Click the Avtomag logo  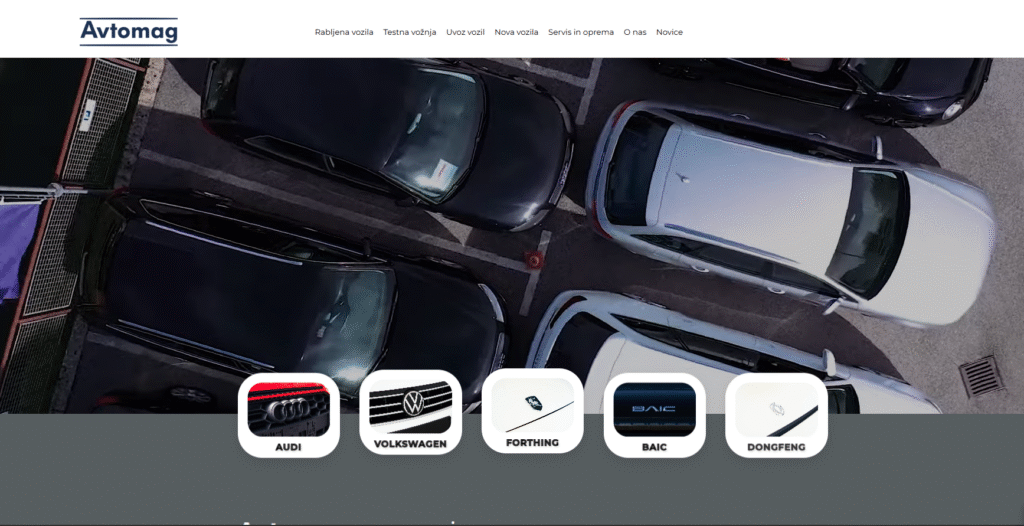(129, 32)
